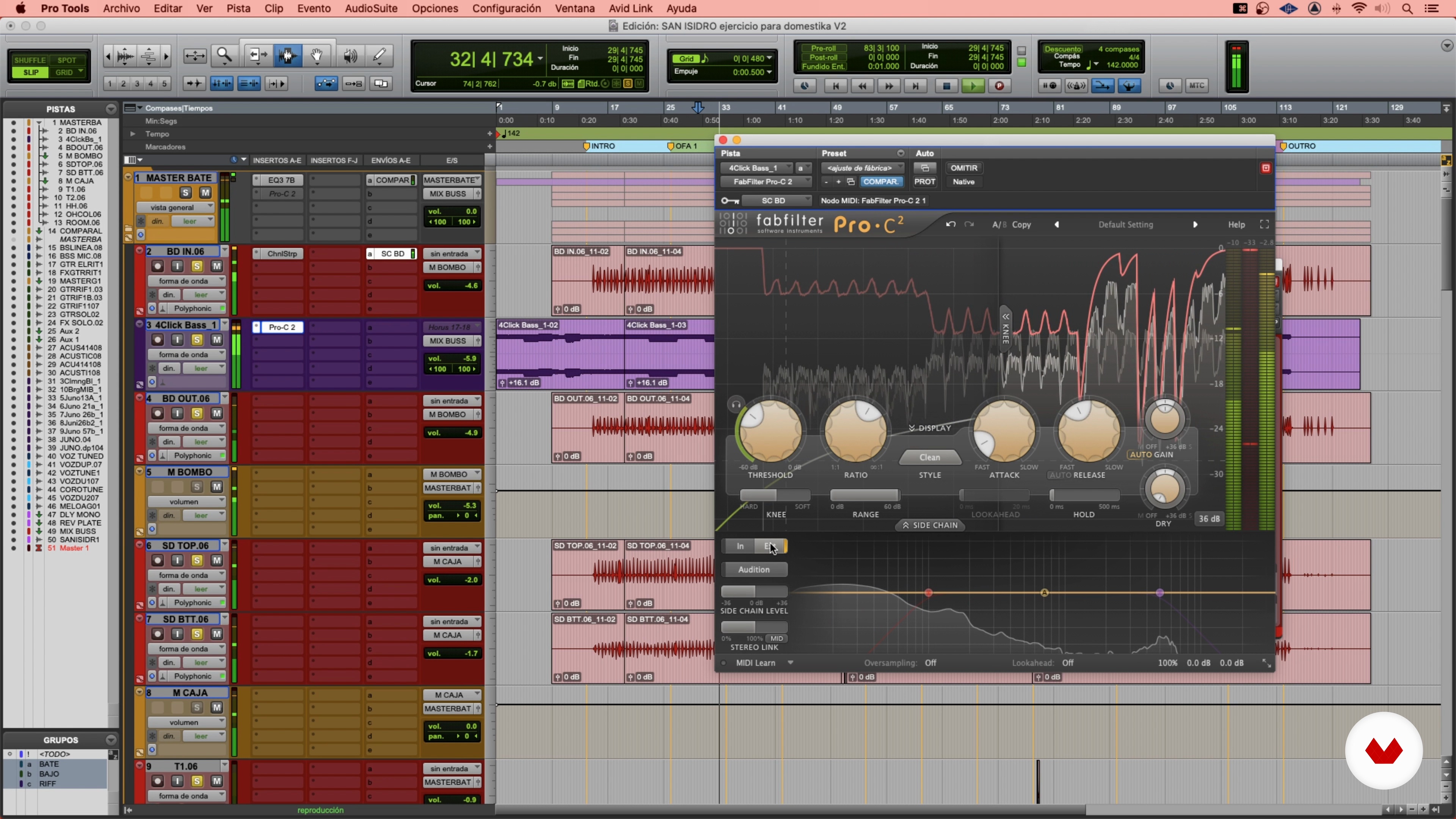Screen dimensions: 1456x819
Task: Open the Pista menu
Action: point(238,8)
